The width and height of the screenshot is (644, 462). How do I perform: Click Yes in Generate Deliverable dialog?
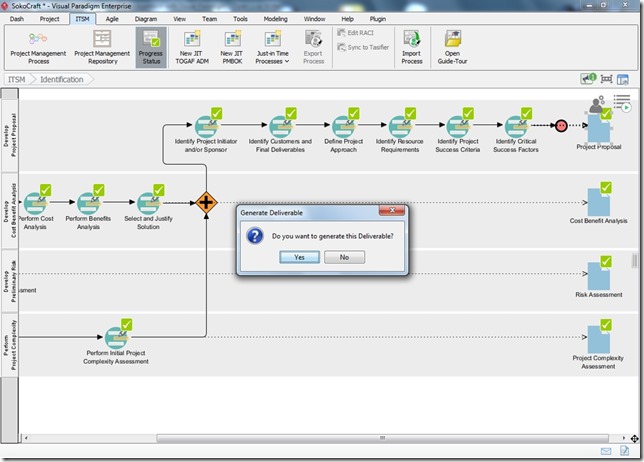coord(299,257)
